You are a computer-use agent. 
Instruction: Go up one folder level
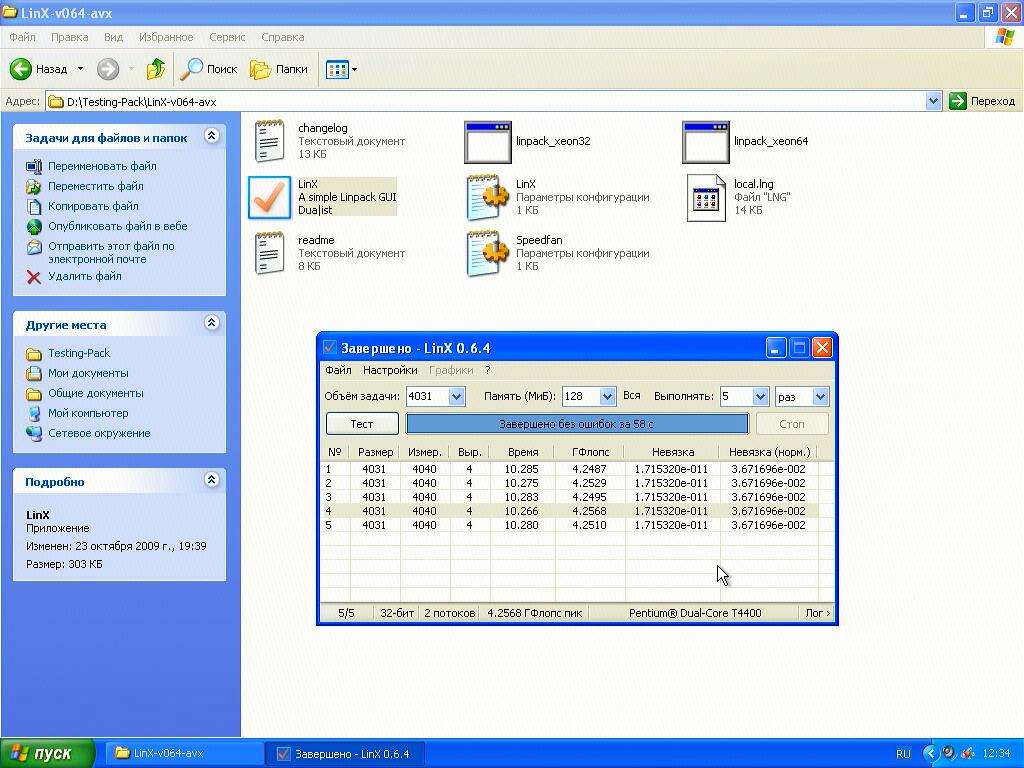click(155, 69)
